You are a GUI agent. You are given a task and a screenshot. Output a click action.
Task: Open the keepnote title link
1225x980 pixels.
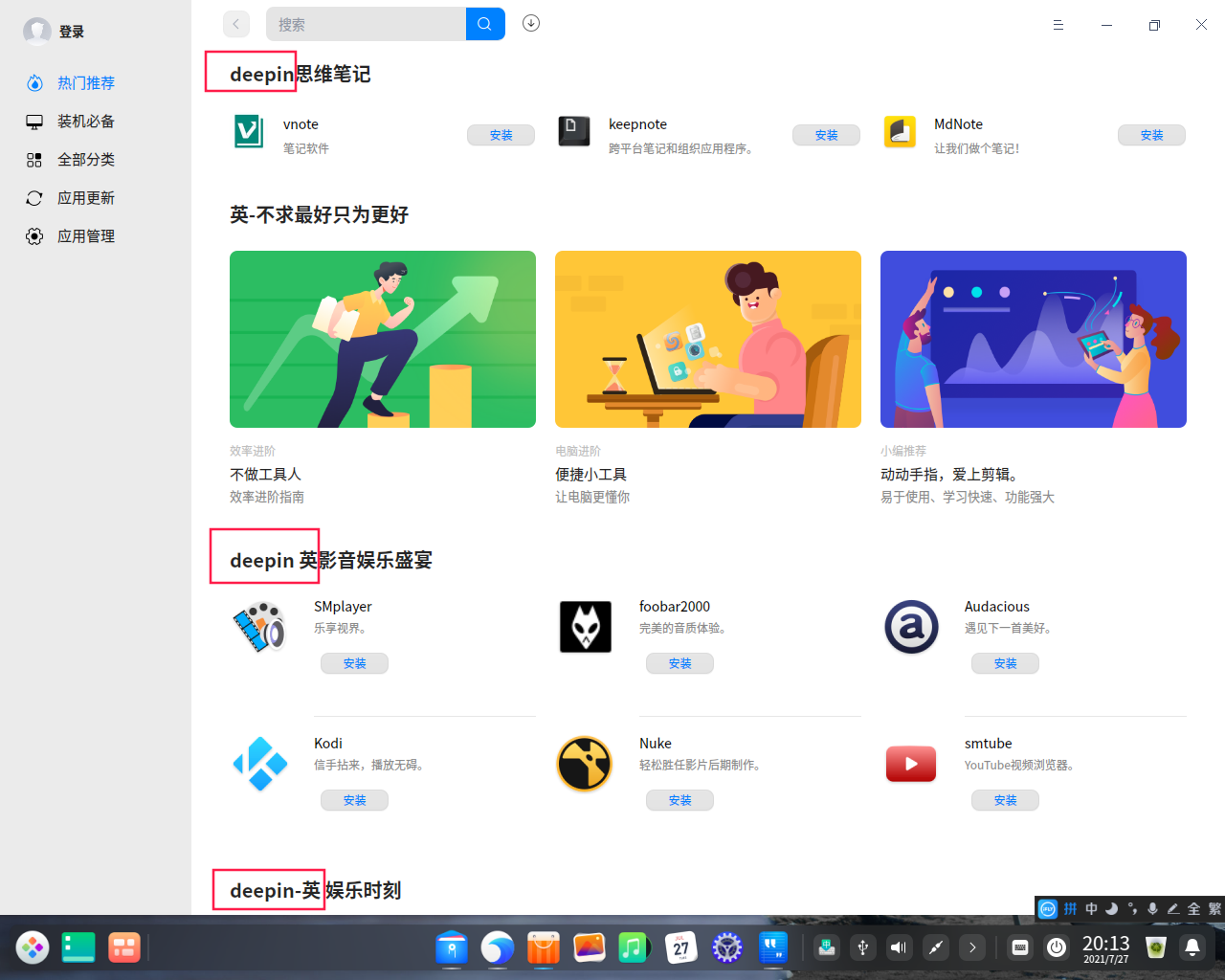(x=637, y=124)
